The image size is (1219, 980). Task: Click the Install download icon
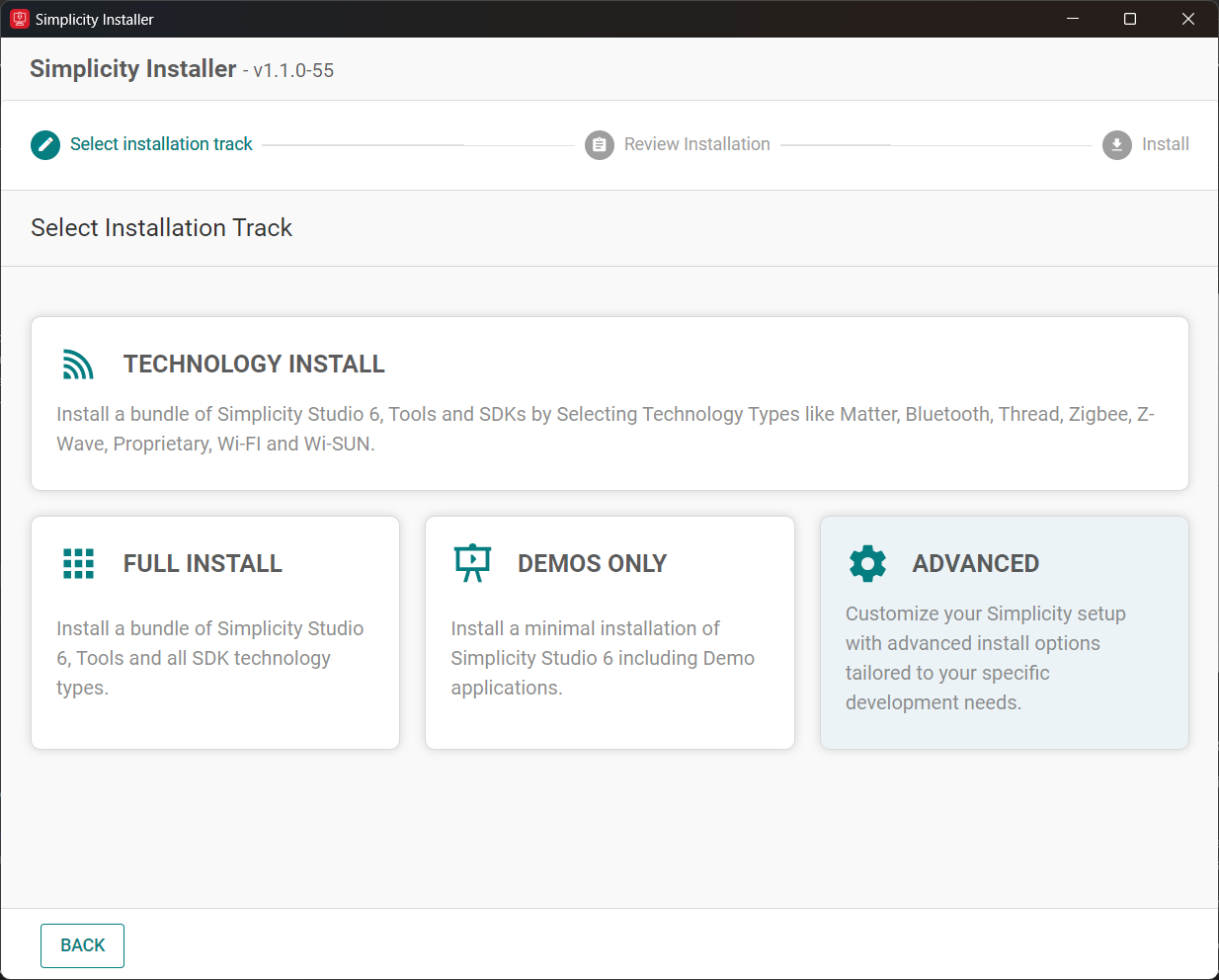[x=1116, y=144]
